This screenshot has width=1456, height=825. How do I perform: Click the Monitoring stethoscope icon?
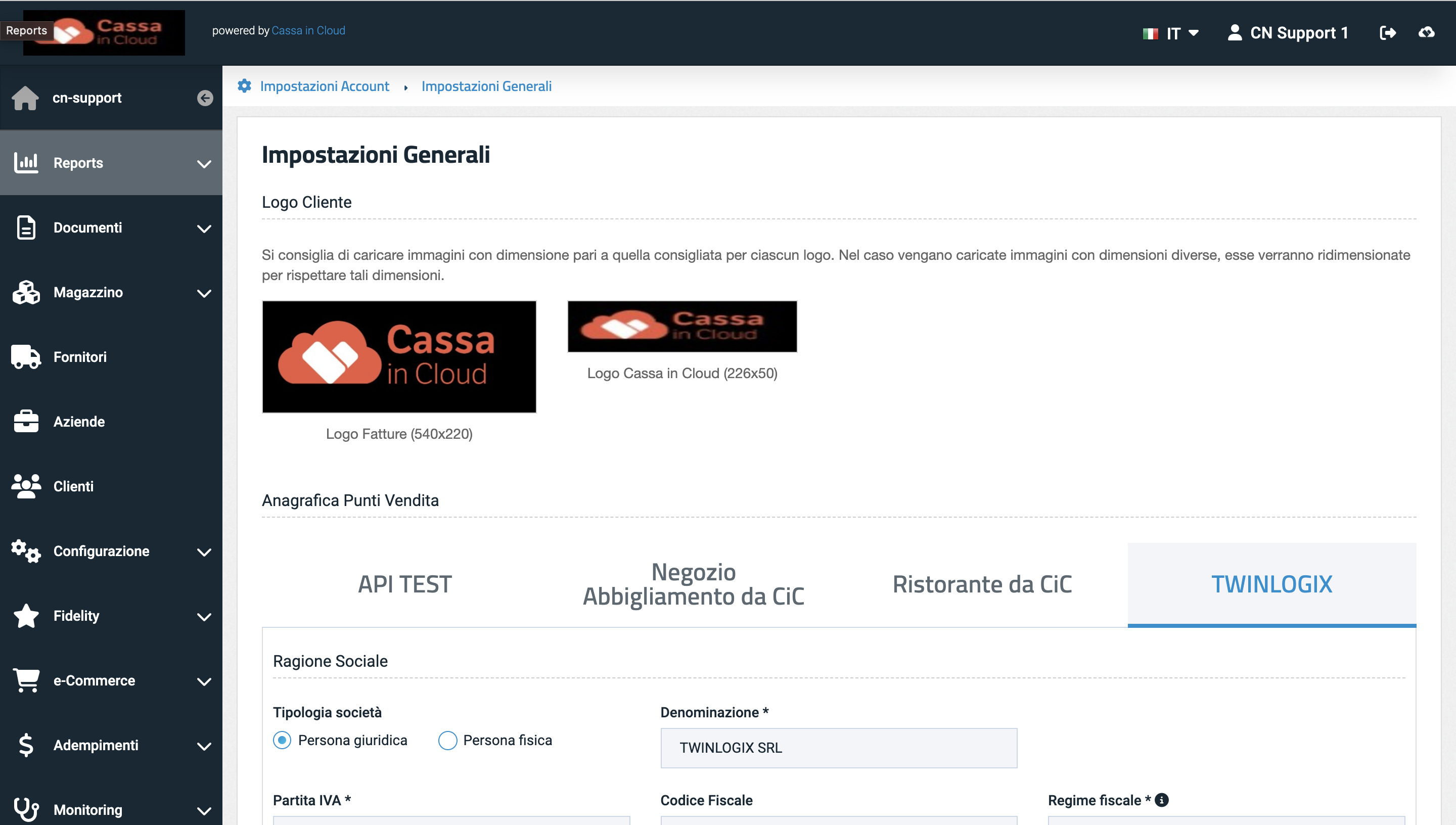coord(26,810)
